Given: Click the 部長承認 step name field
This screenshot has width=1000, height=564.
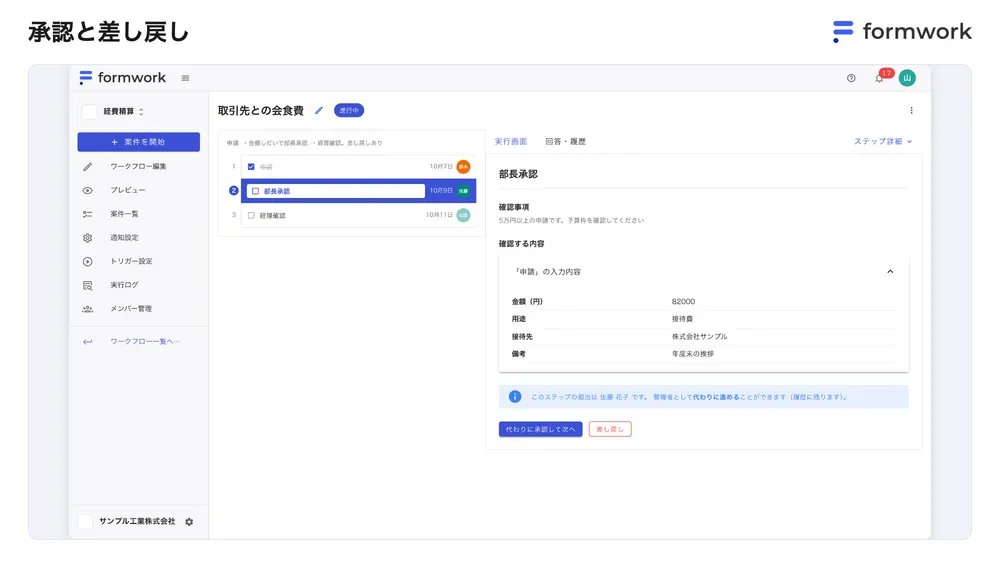Looking at the screenshot, I should point(336,191).
